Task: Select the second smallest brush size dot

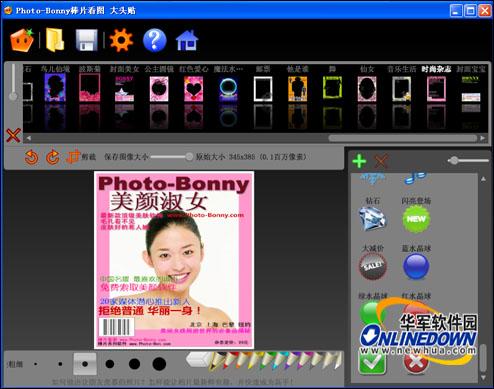Action: (x=60, y=364)
